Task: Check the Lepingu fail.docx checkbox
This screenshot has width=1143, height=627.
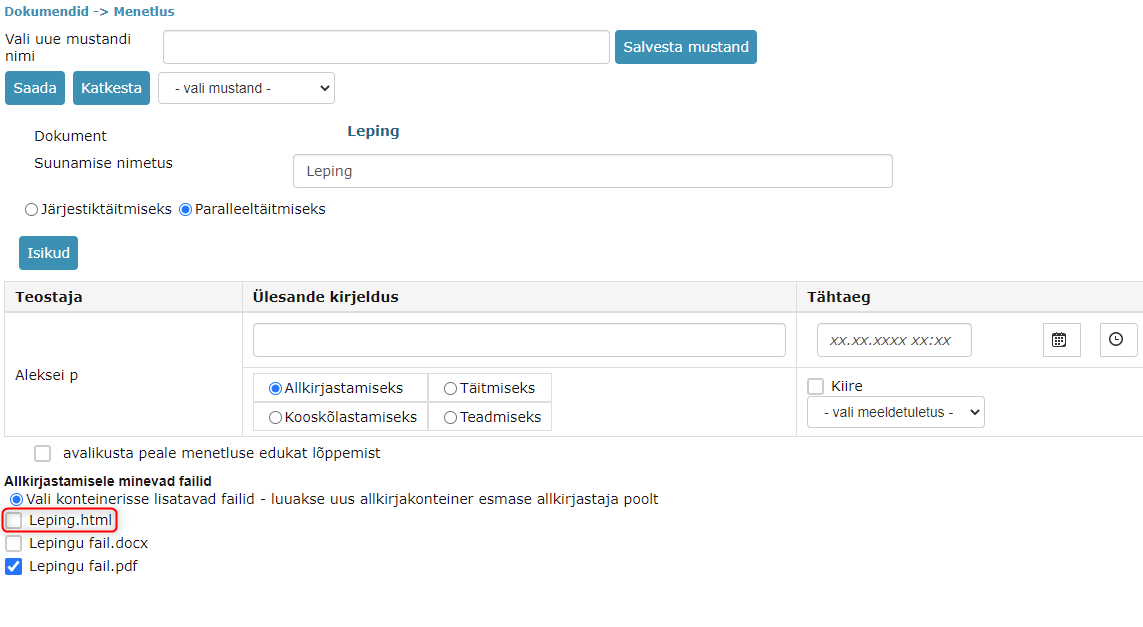Action: (14, 544)
